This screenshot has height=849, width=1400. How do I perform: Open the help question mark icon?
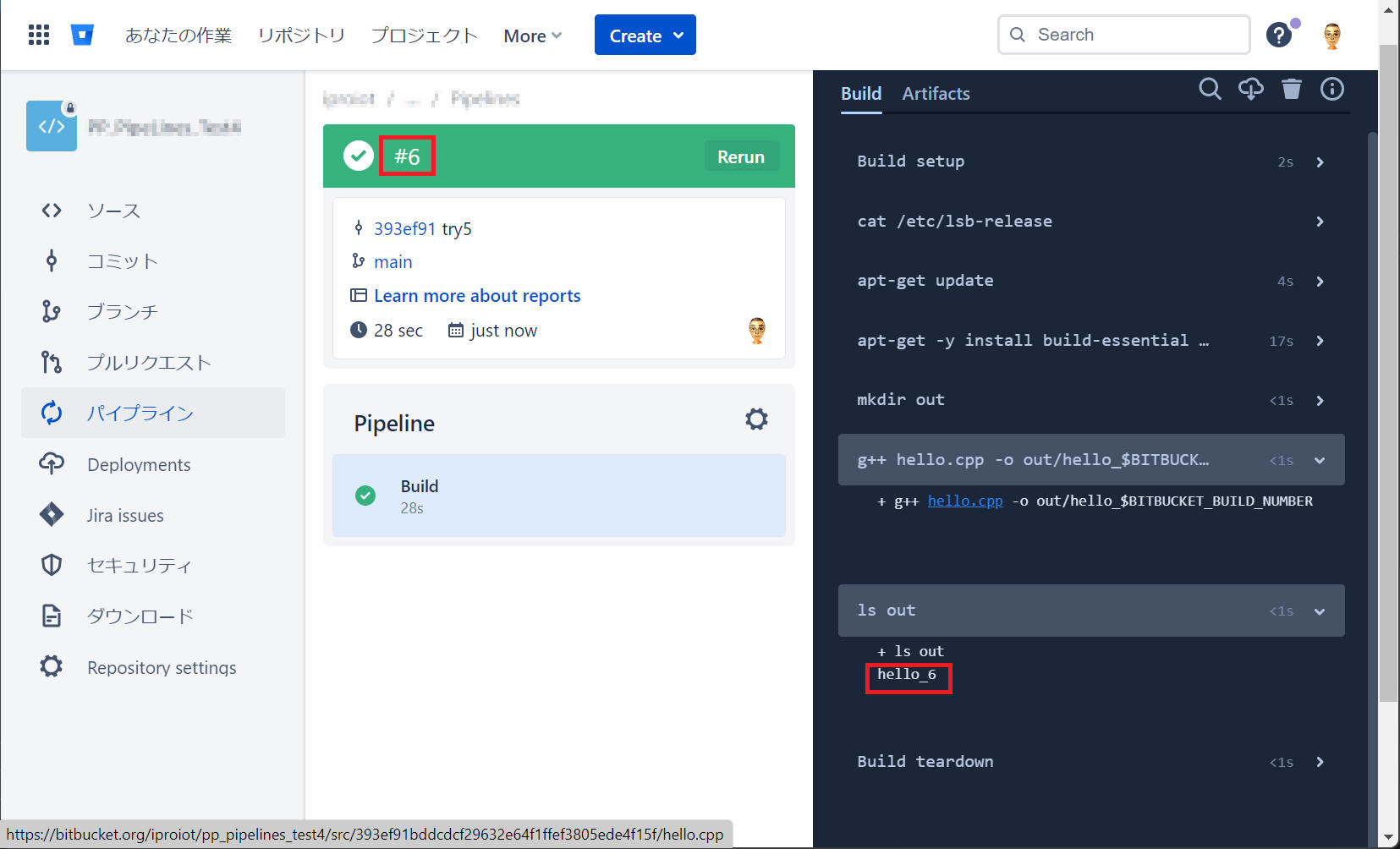(x=1278, y=35)
